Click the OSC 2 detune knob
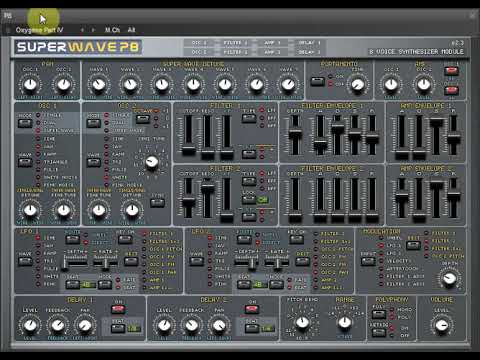 click(x=132, y=210)
